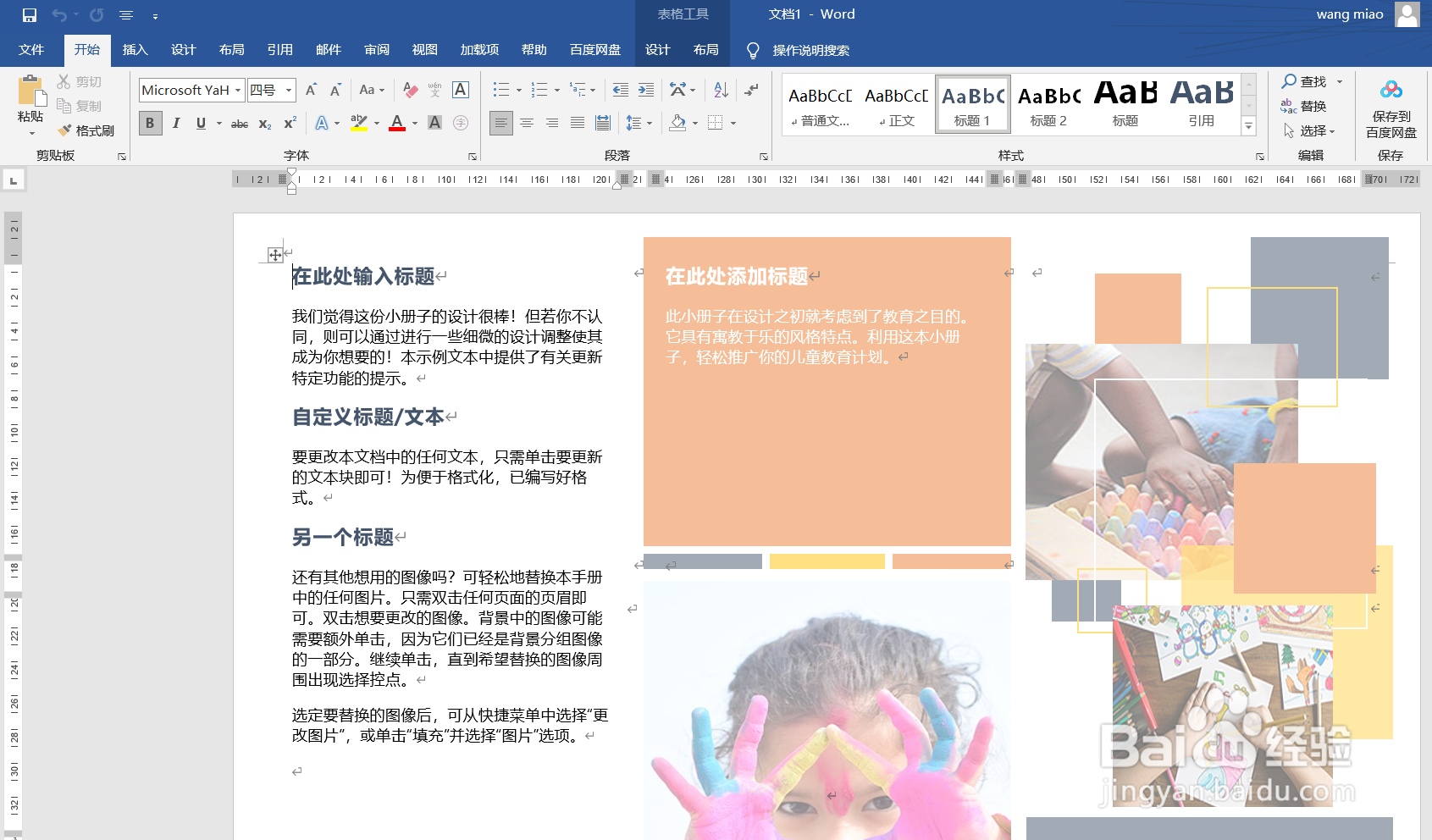
Task: Click the Sort (A-Z) icon
Action: (x=721, y=90)
